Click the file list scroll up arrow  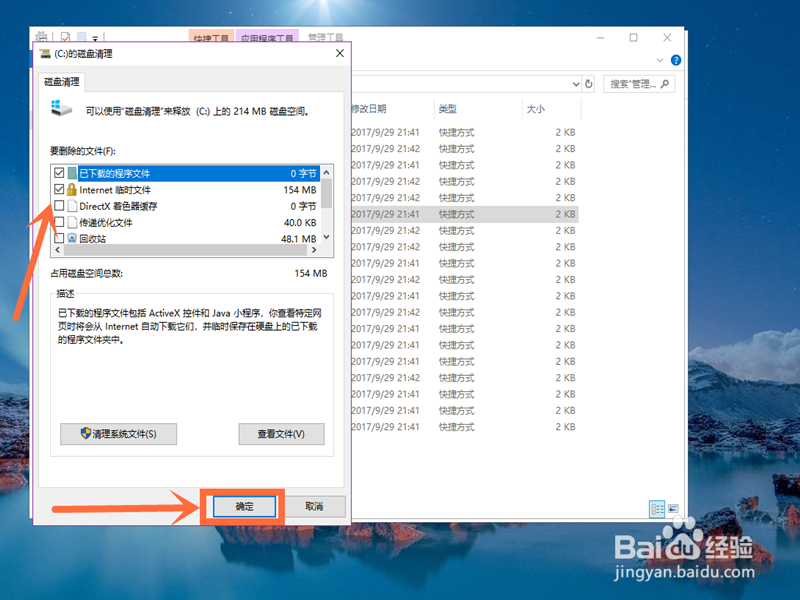[327, 172]
